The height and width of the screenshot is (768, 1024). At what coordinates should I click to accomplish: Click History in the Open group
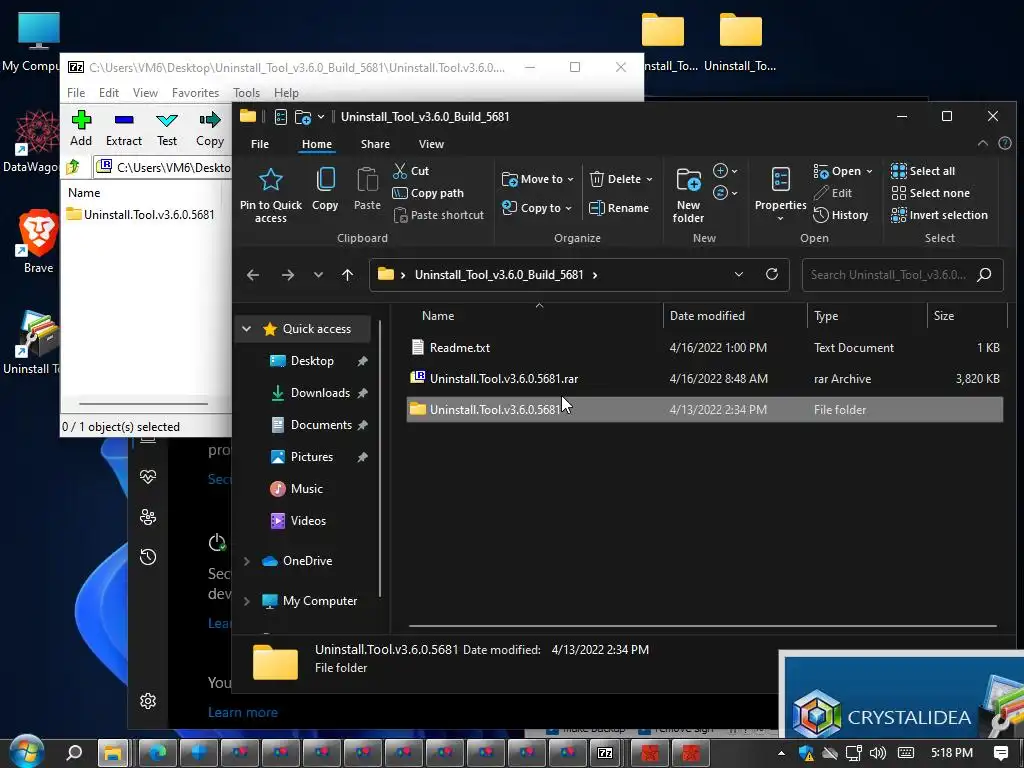pos(840,215)
